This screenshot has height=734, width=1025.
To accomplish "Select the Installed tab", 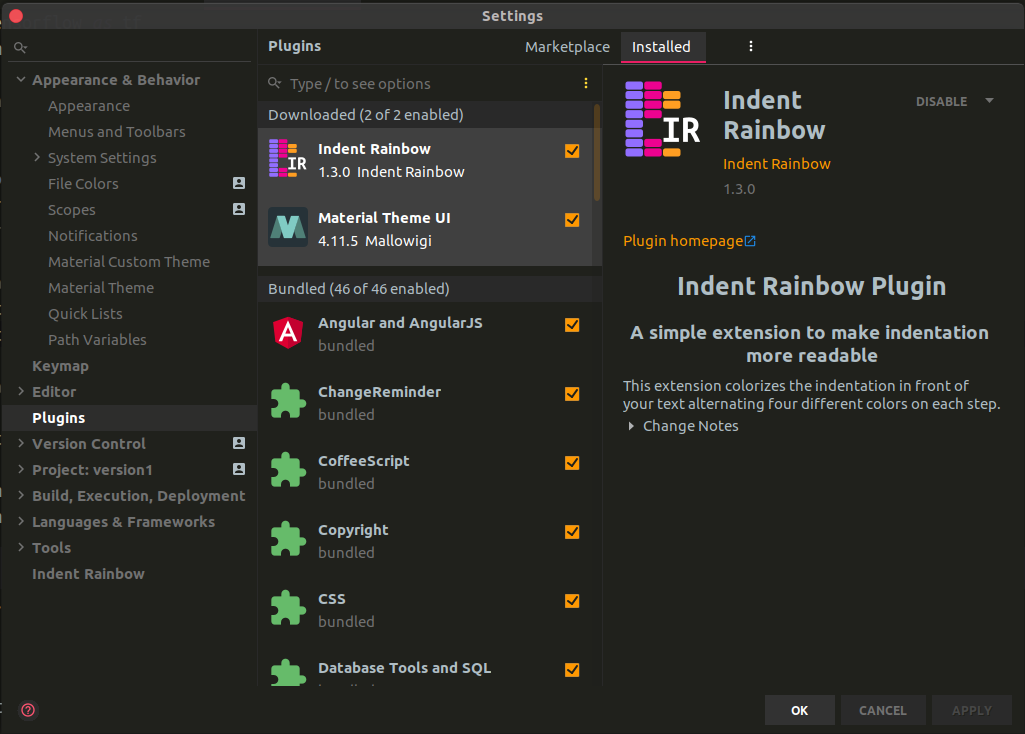I will pyautogui.click(x=662, y=47).
